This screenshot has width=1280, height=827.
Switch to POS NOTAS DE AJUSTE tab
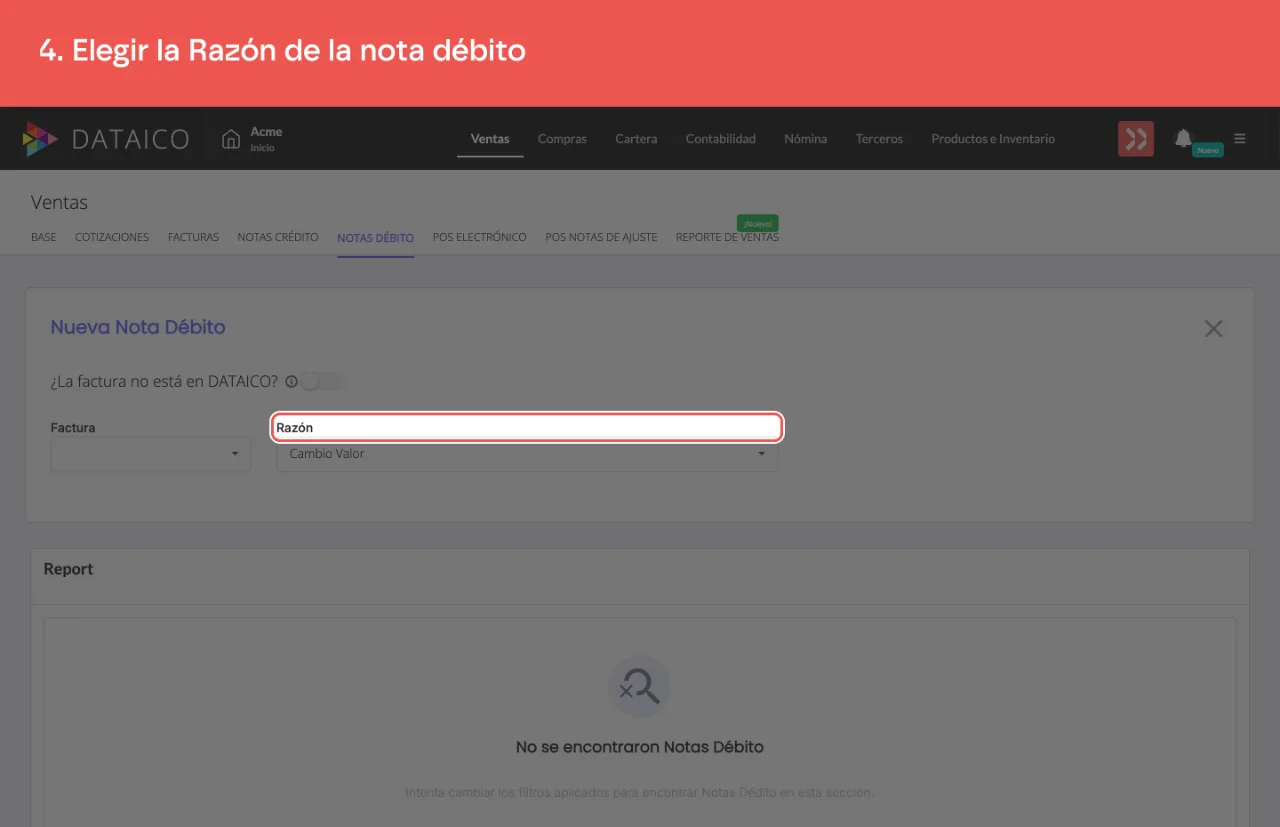[x=601, y=237]
